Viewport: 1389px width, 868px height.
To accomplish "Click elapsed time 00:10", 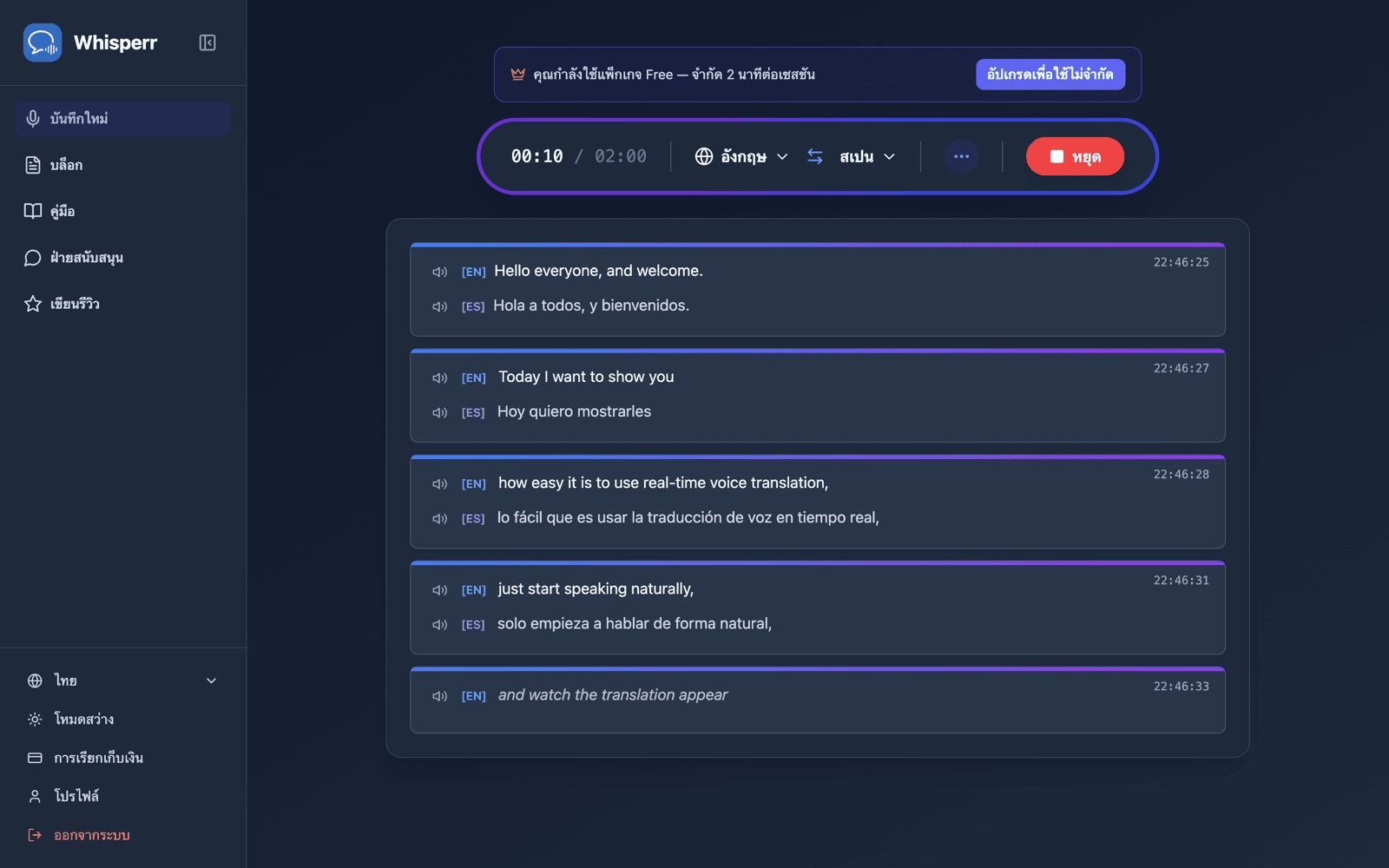I will [x=537, y=156].
